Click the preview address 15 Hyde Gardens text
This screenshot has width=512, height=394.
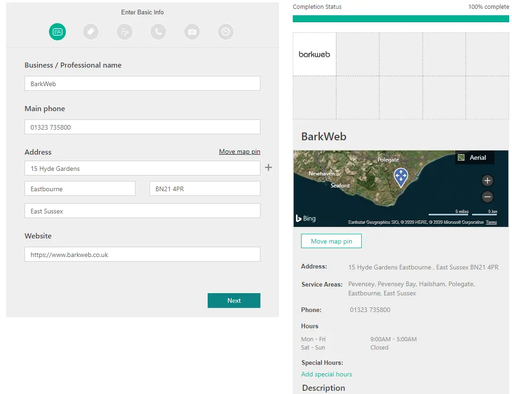pyautogui.click(x=423, y=267)
